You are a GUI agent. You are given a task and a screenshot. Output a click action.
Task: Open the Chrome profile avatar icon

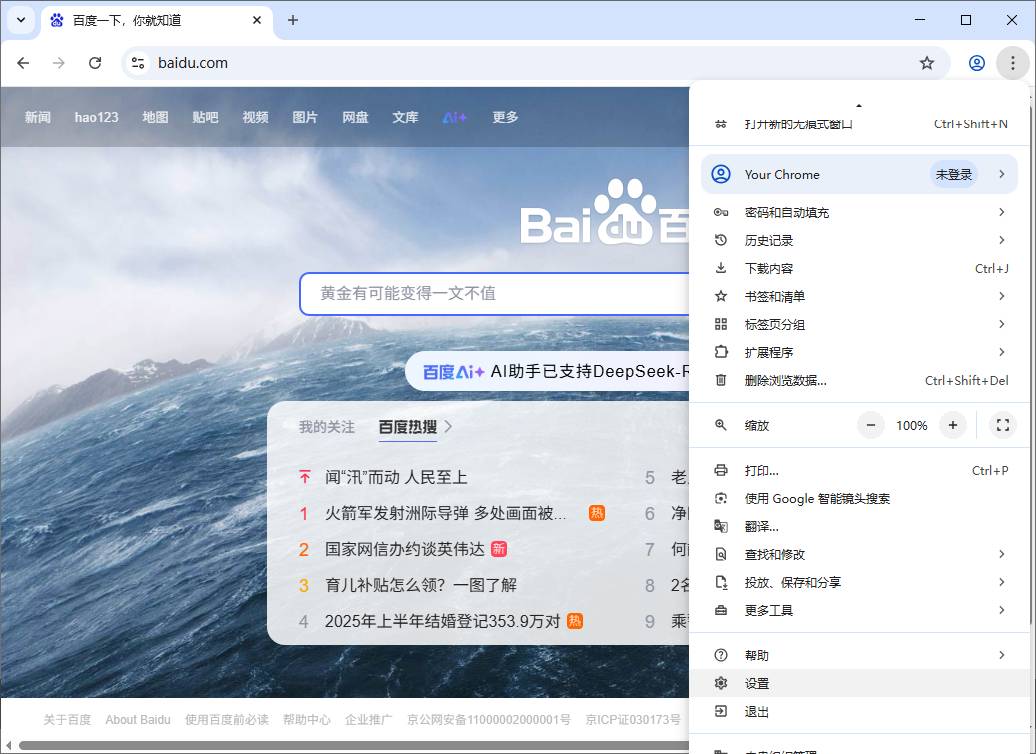click(976, 62)
